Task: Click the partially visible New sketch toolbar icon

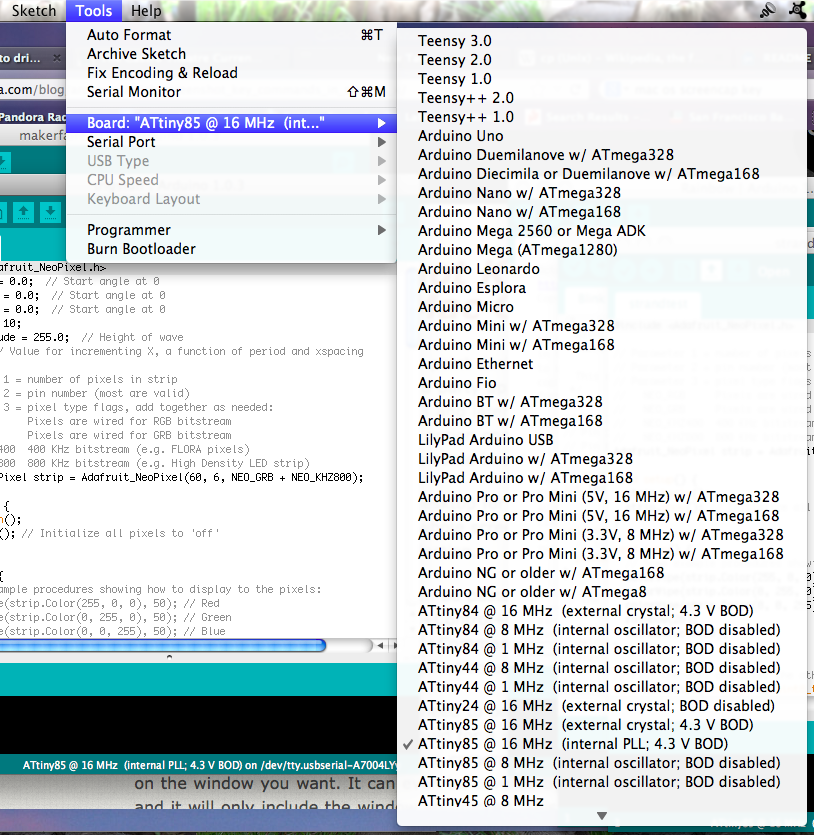Action: 3,211
